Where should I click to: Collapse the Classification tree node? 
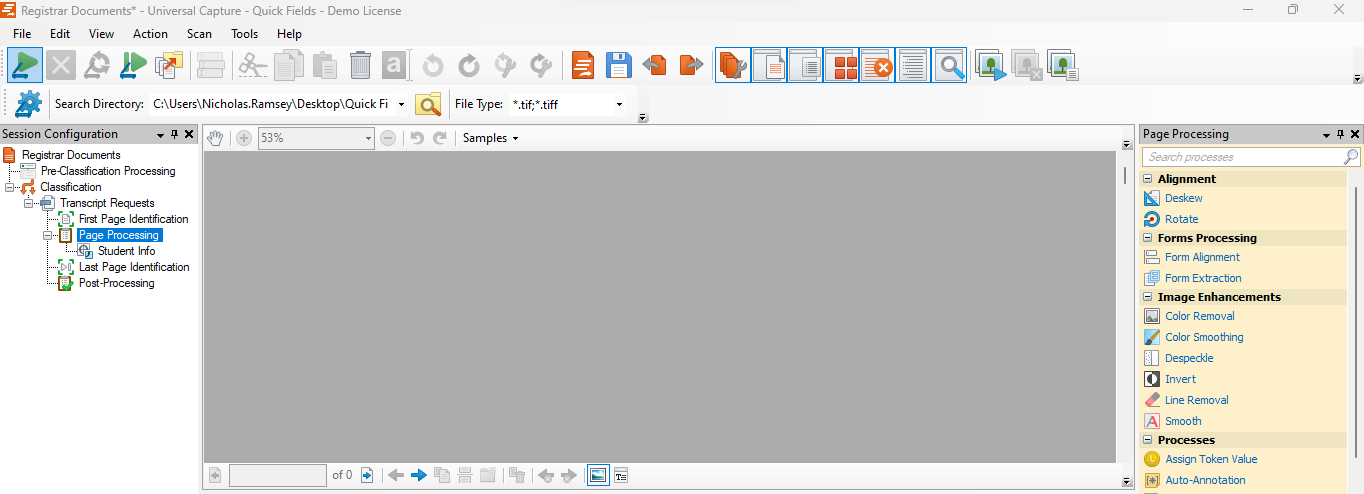coord(10,187)
